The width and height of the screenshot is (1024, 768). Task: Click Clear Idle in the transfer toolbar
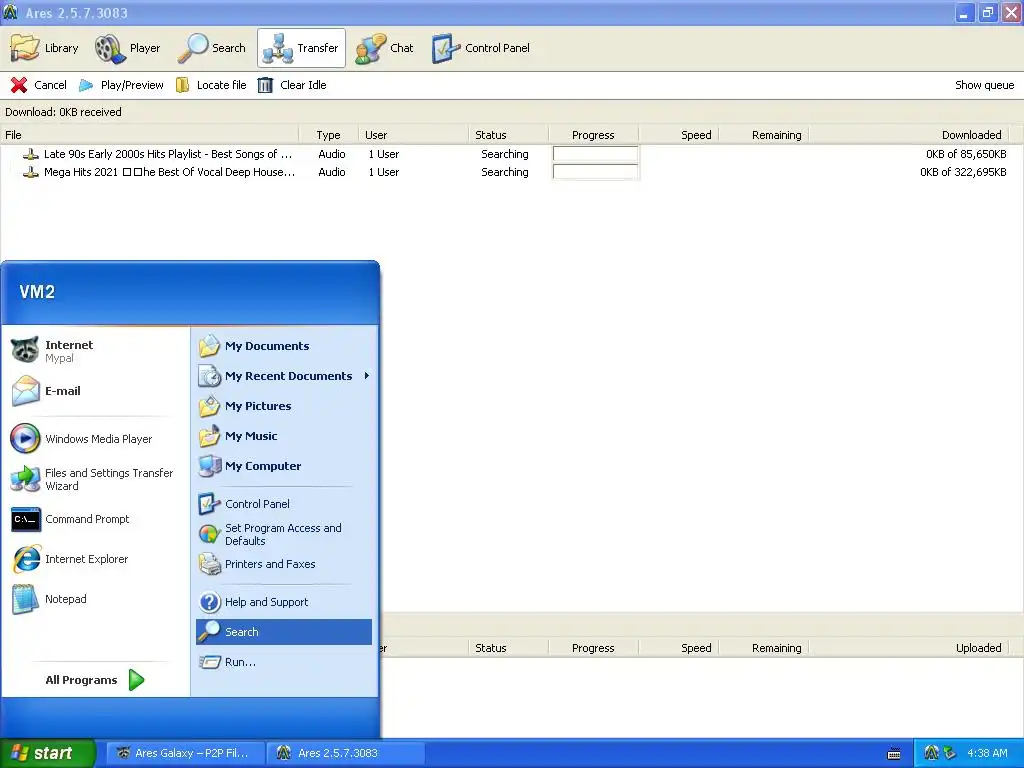(x=292, y=85)
